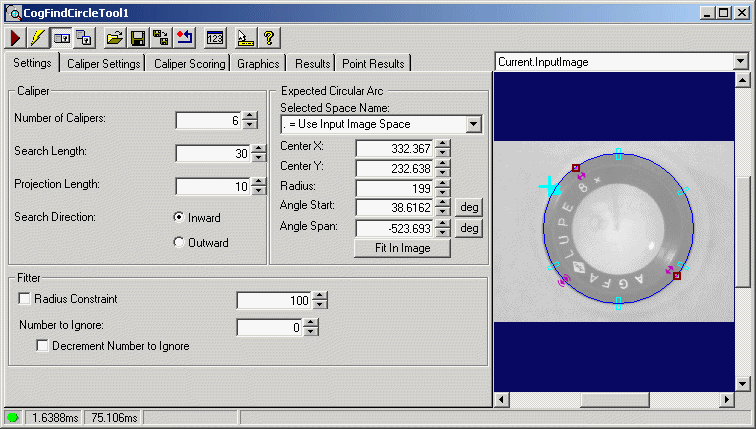Screen dimensions: 756x429
Task: Click the image vertical scrollbar thumb
Action: (x=742, y=231)
